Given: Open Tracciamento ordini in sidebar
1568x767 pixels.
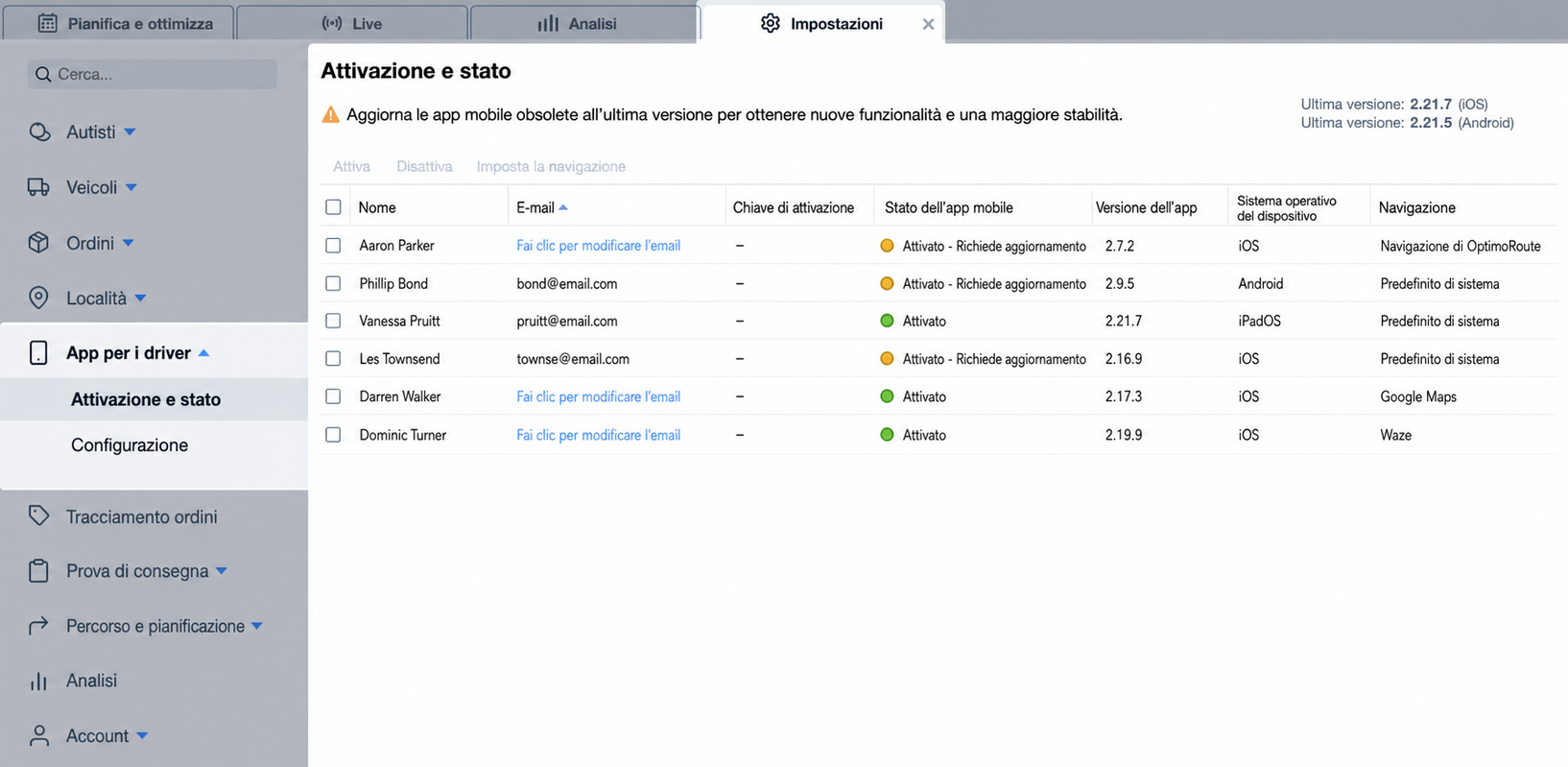Looking at the screenshot, I should pos(142,516).
